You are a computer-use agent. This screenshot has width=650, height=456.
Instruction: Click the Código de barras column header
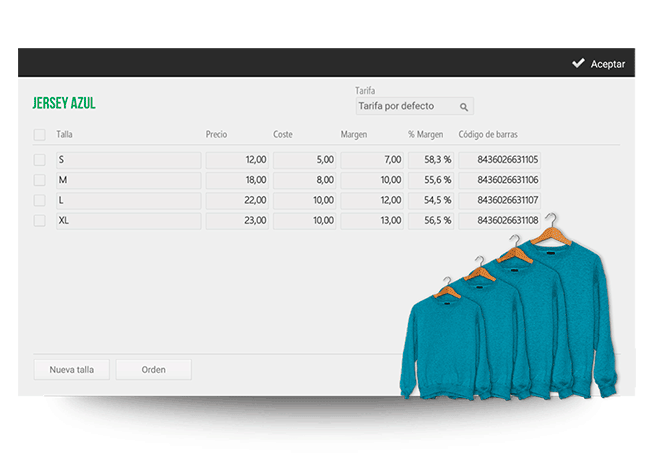[488, 134]
